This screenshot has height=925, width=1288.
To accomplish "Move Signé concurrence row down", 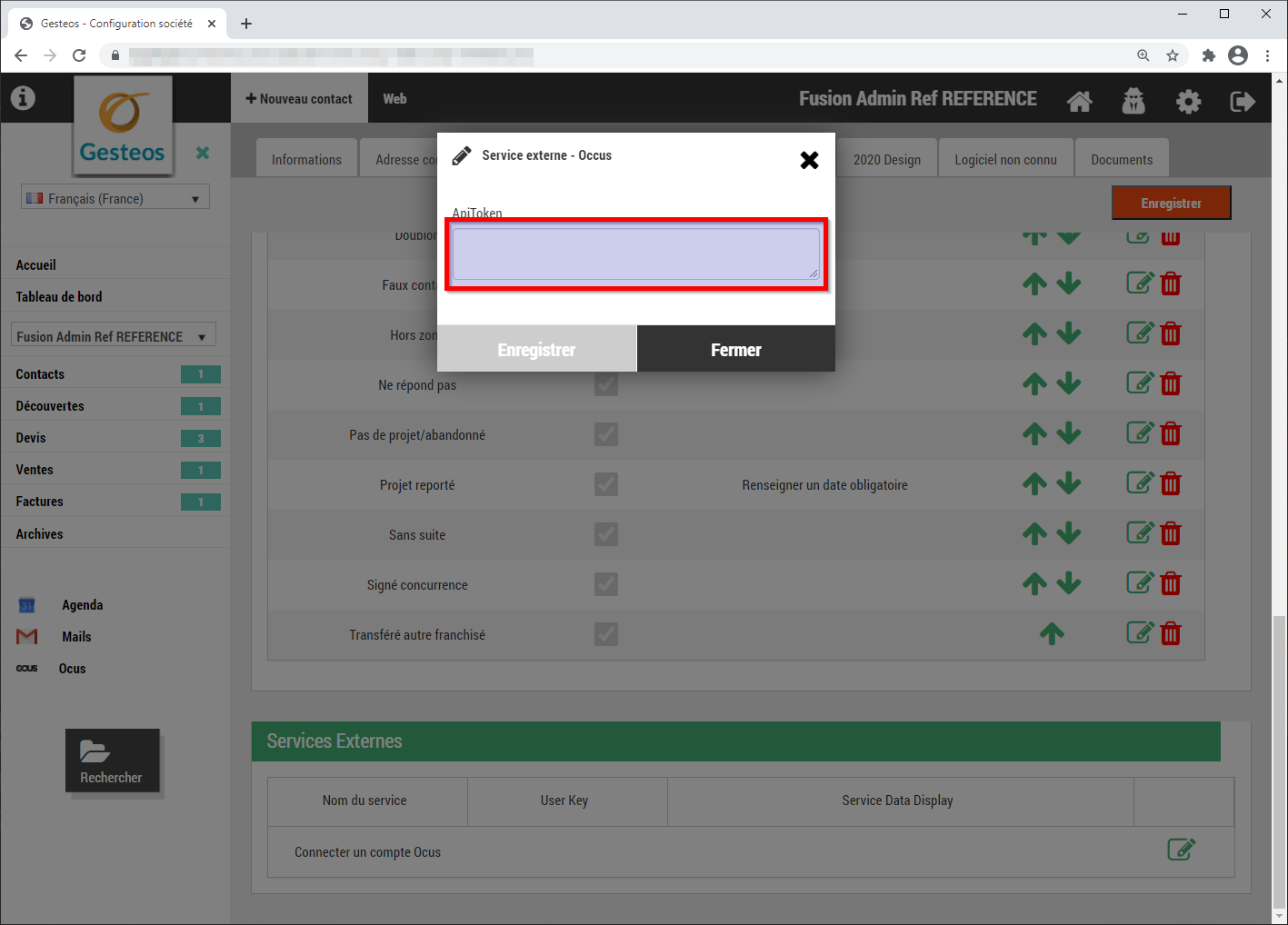I will (1069, 583).
